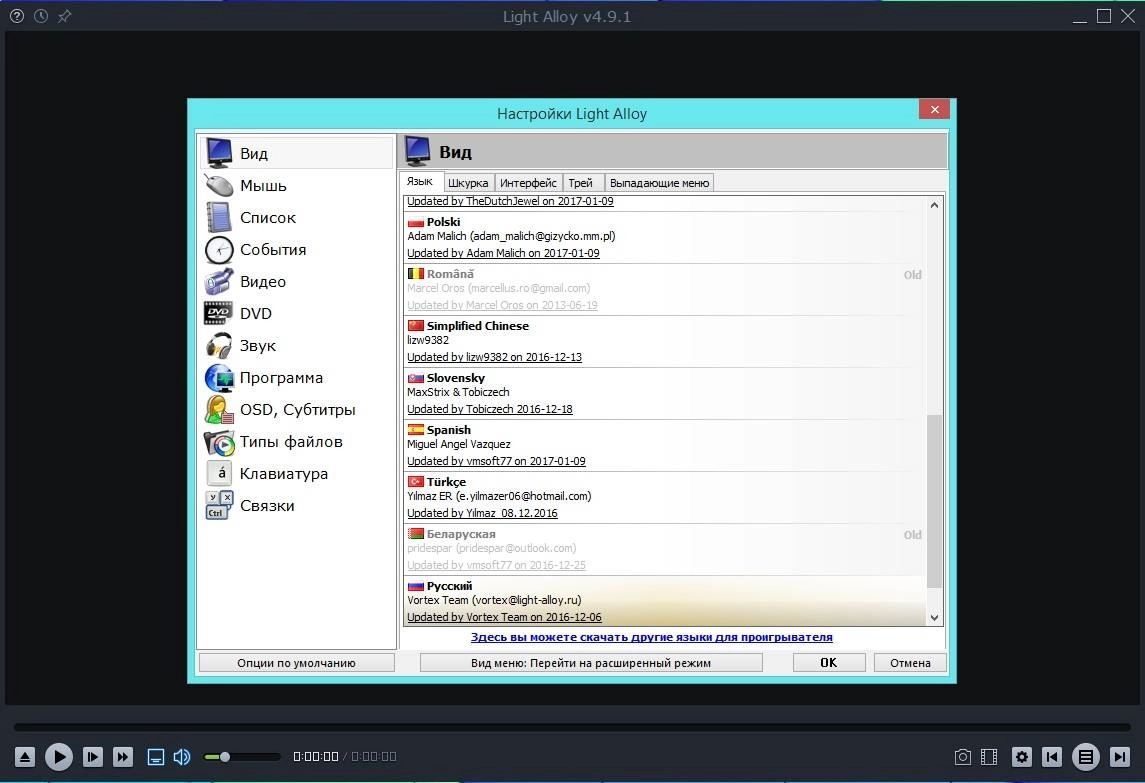The image size is (1145, 783).
Task: Click the frame step button
Action: [x=93, y=757]
